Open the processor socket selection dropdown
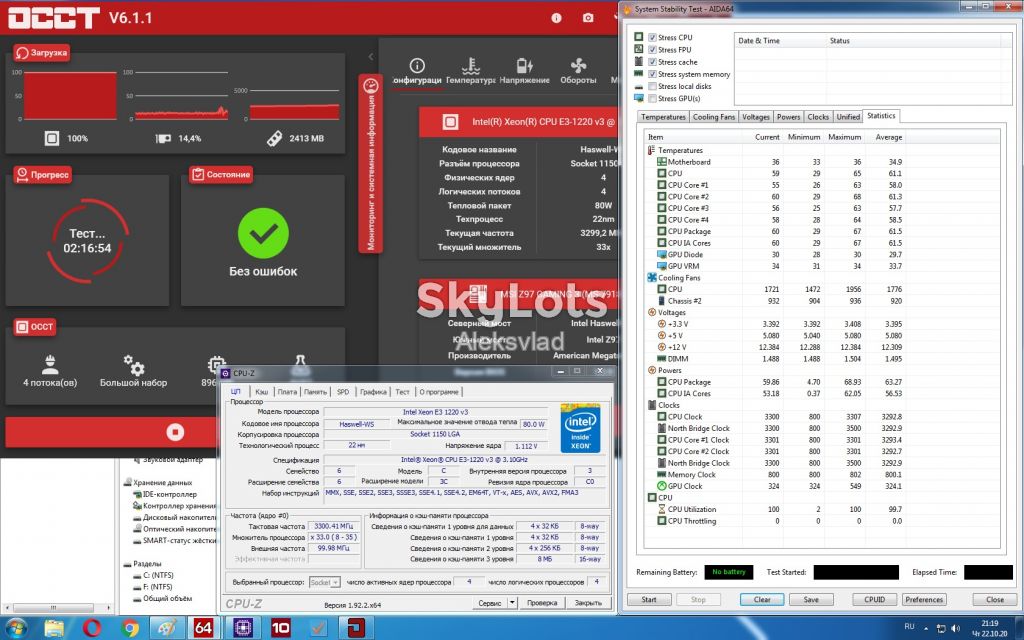Screen dimensions: 1024x640 click(325, 582)
